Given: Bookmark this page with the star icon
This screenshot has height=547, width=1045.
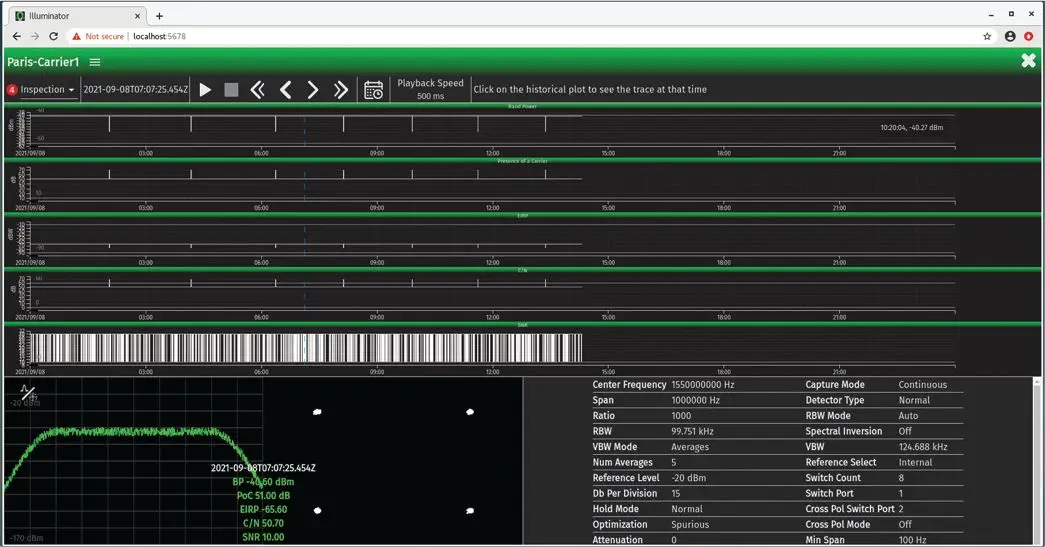Looking at the screenshot, I should [987, 36].
